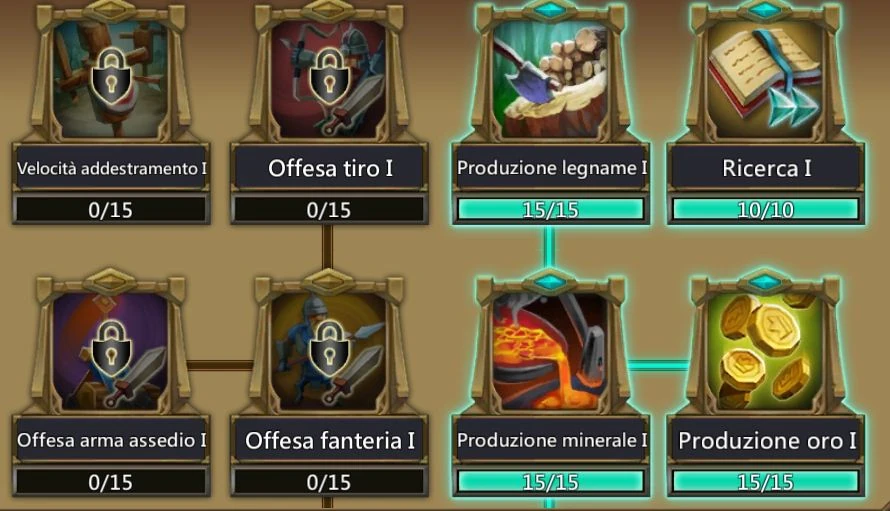Click the Produzione oro I 15/15 progress bar
890x511 pixels.
point(766,482)
